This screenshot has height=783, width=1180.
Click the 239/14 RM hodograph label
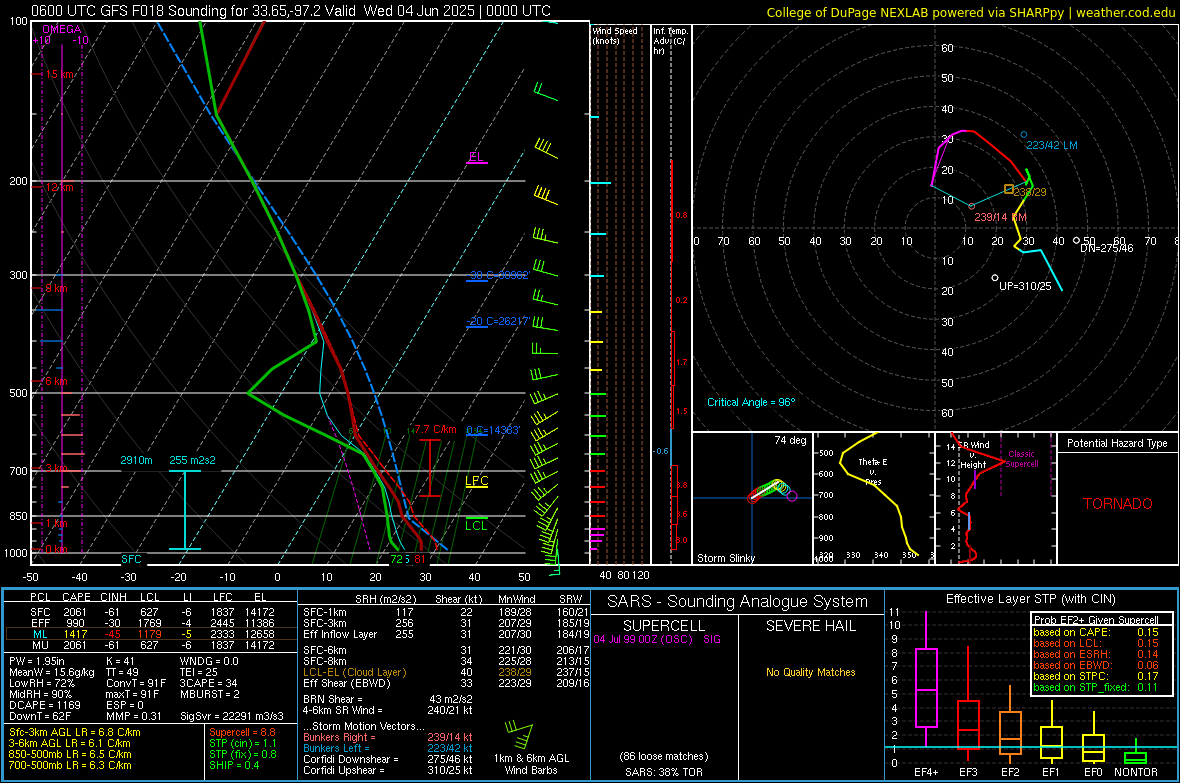(x=1000, y=217)
